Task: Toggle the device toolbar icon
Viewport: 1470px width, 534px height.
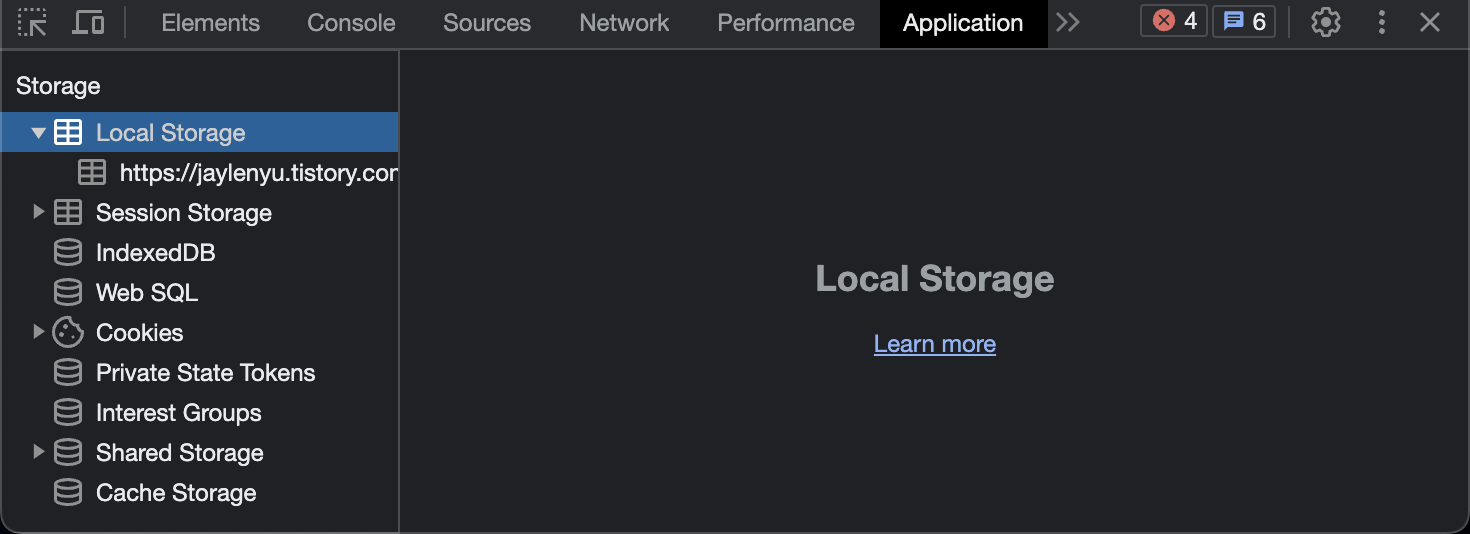Action: click(x=88, y=22)
